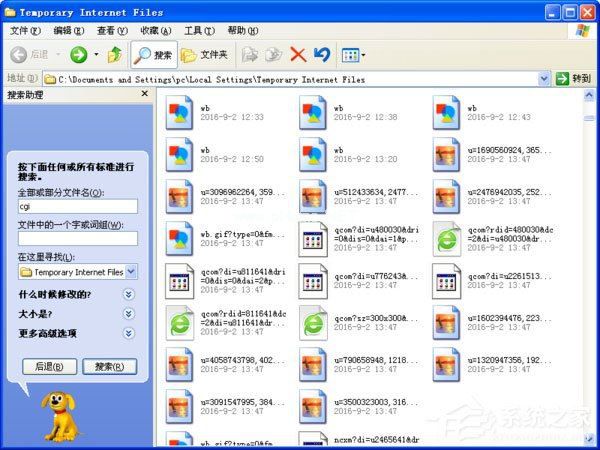
Task: Click the search assistant dog character
Action: point(59,417)
